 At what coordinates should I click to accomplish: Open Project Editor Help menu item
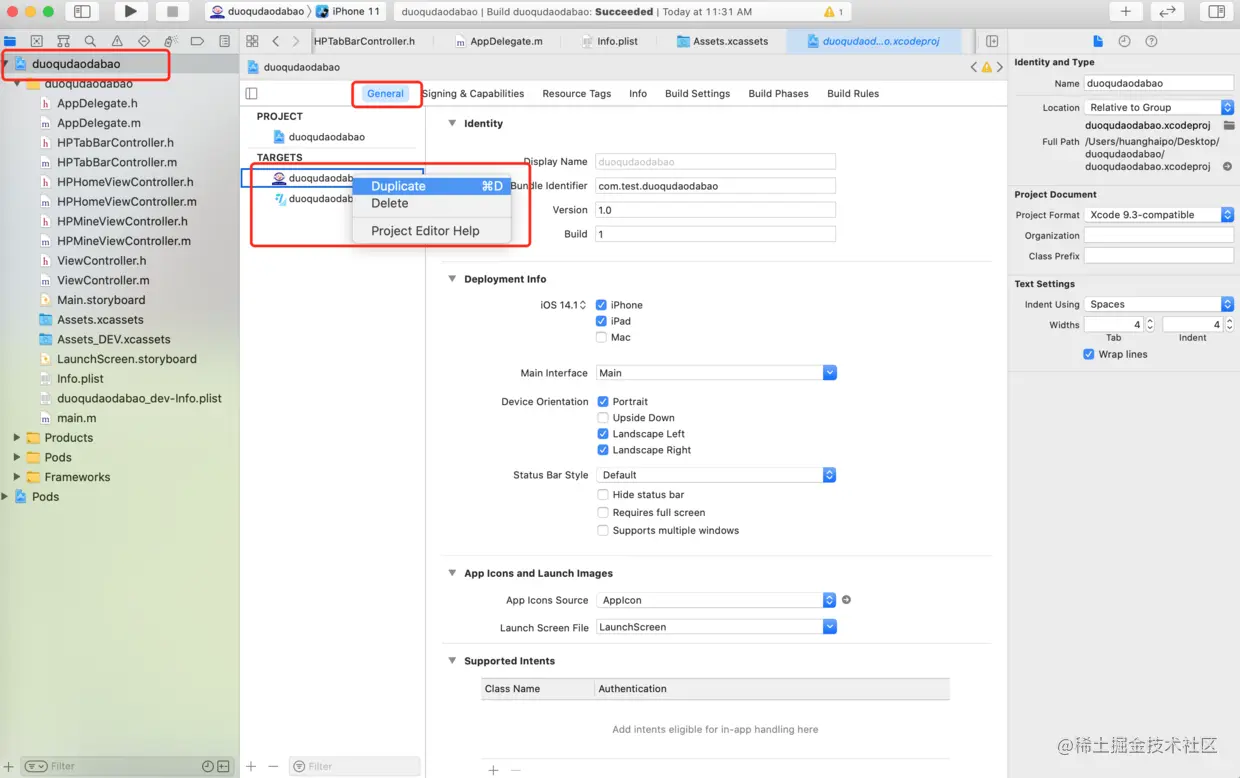click(431, 231)
